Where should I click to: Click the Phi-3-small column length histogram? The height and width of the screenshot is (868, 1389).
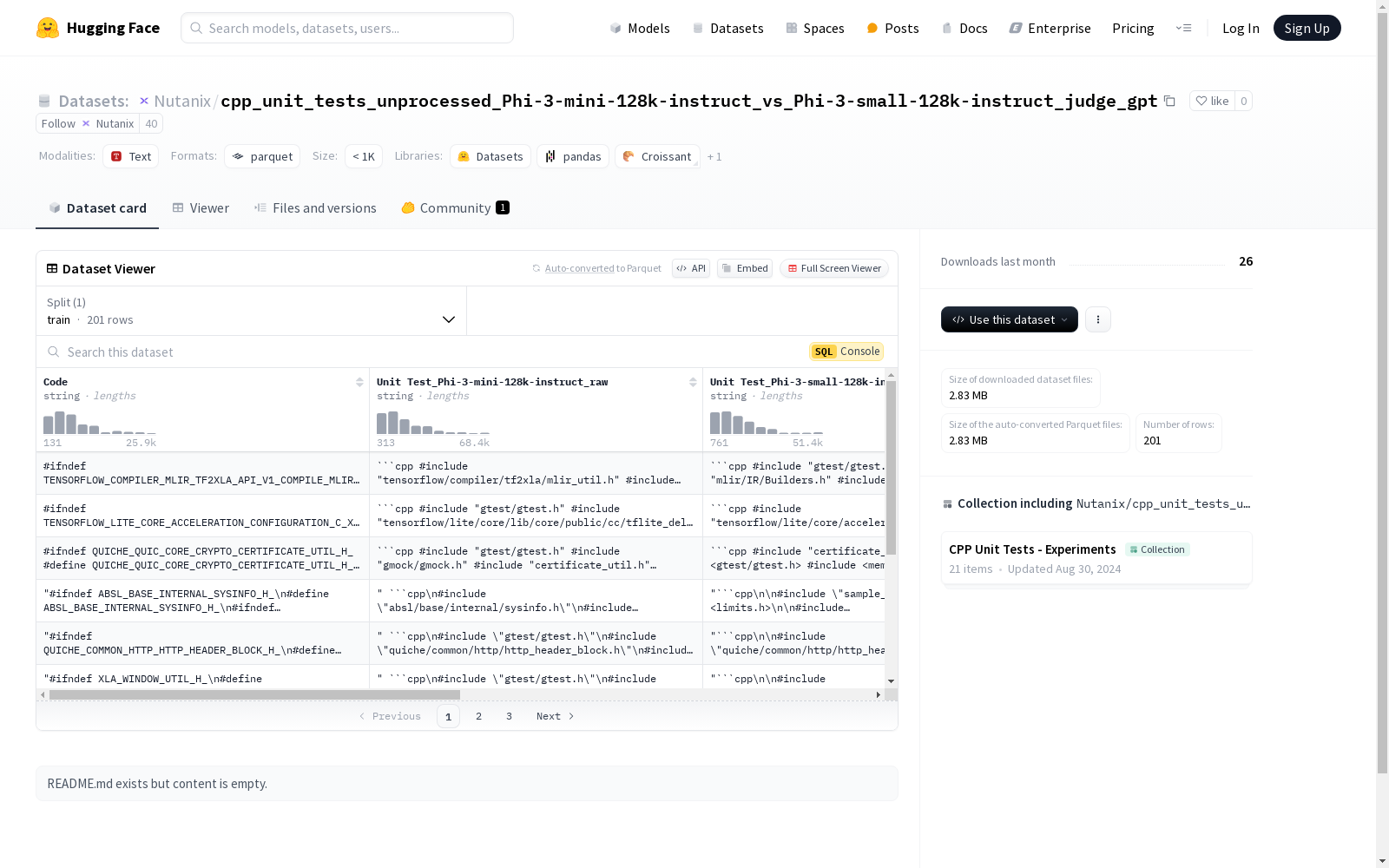[x=767, y=423]
